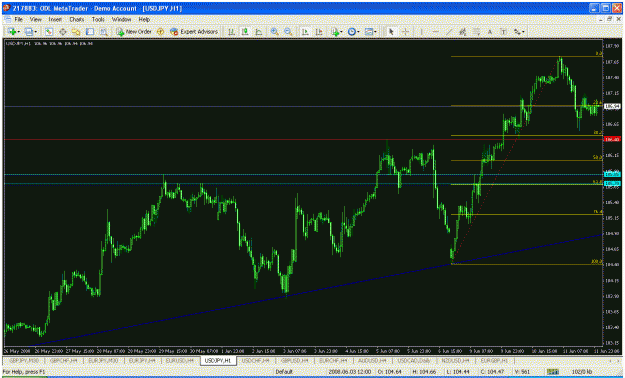Switch to the USDCAD,Daily chart tab

pyautogui.click(x=414, y=360)
